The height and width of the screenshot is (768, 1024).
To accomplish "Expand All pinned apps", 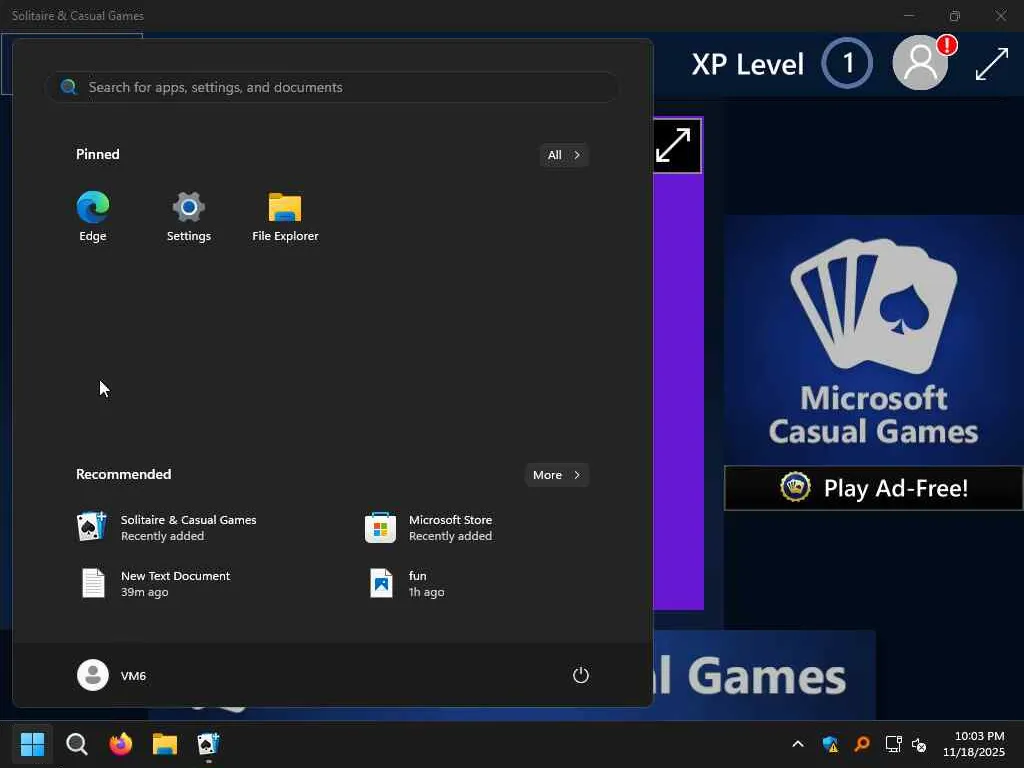I will tap(564, 155).
